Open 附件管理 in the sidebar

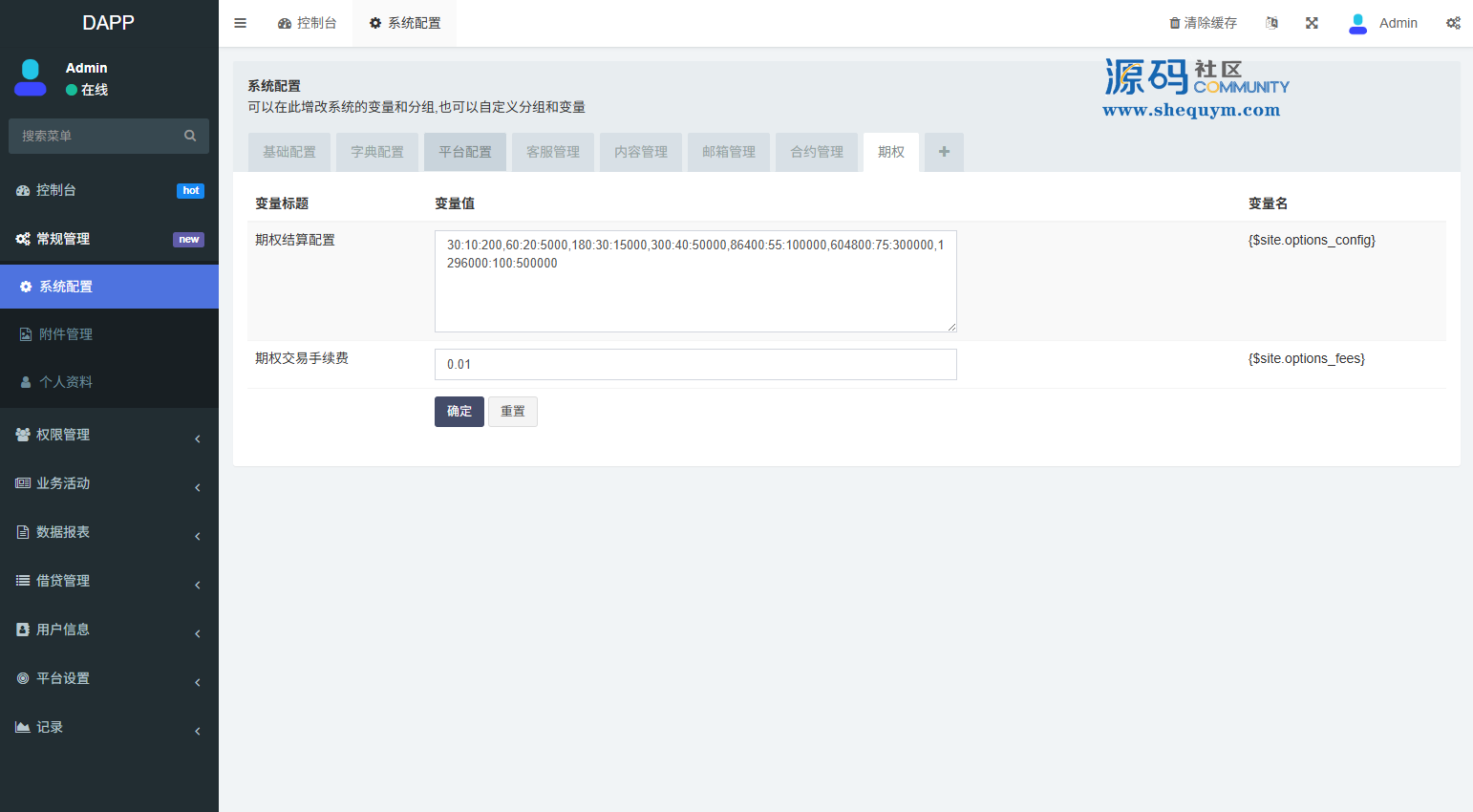[66, 334]
